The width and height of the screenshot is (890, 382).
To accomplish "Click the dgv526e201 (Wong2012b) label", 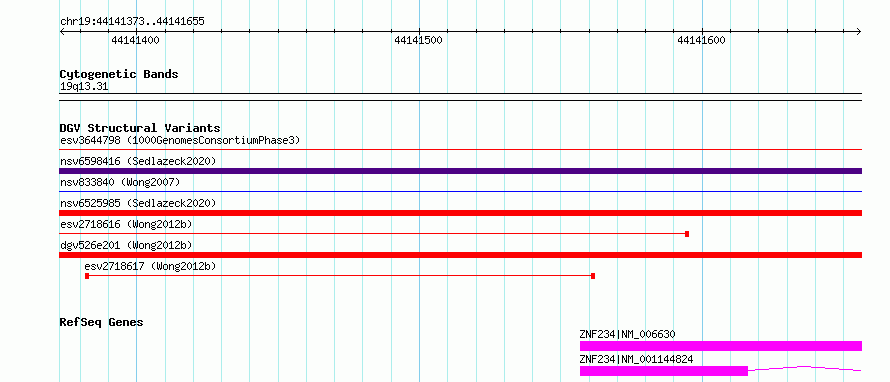I will (126, 245).
